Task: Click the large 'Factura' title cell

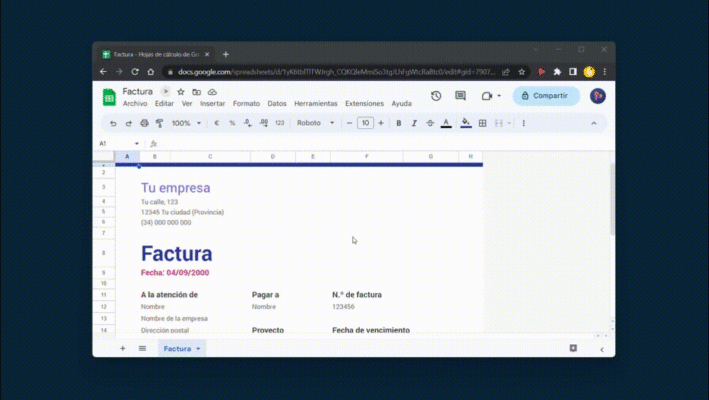Action: coord(176,253)
